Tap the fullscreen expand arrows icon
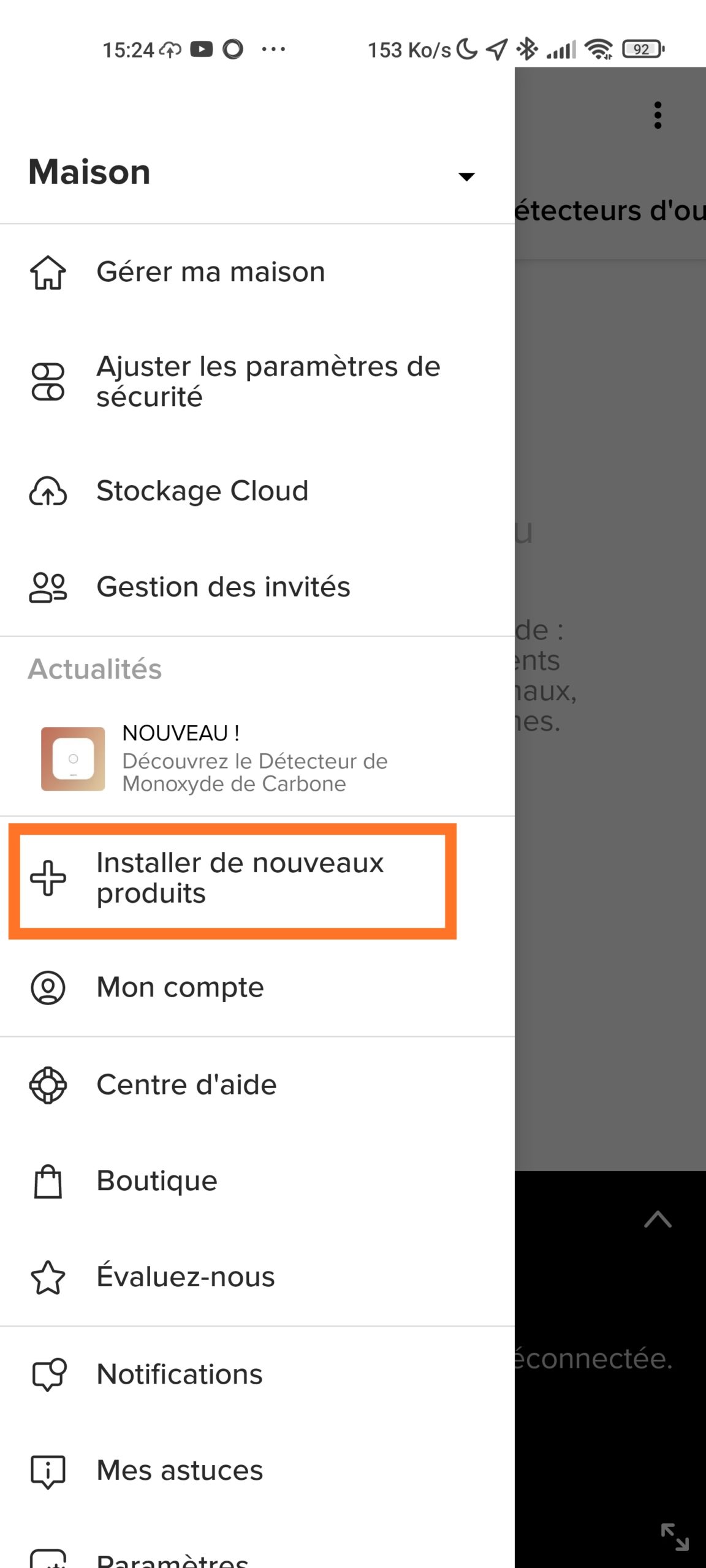Screen dimensions: 706x1568 [x=675, y=1537]
